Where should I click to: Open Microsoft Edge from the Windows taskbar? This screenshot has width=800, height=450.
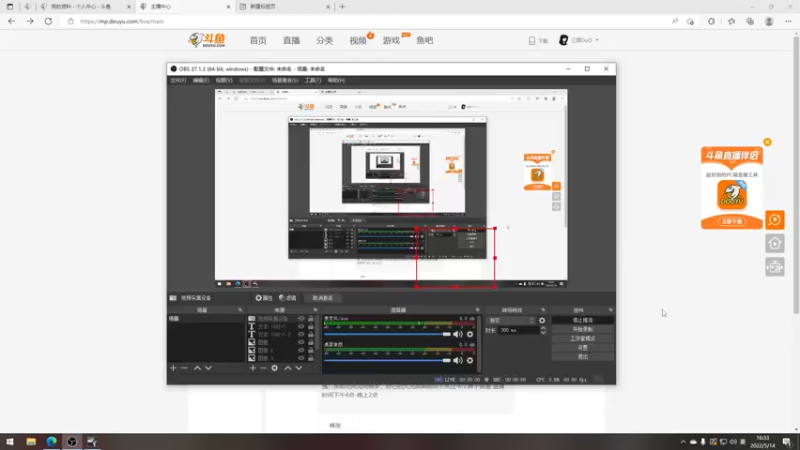pyautogui.click(x=52, y=442)
